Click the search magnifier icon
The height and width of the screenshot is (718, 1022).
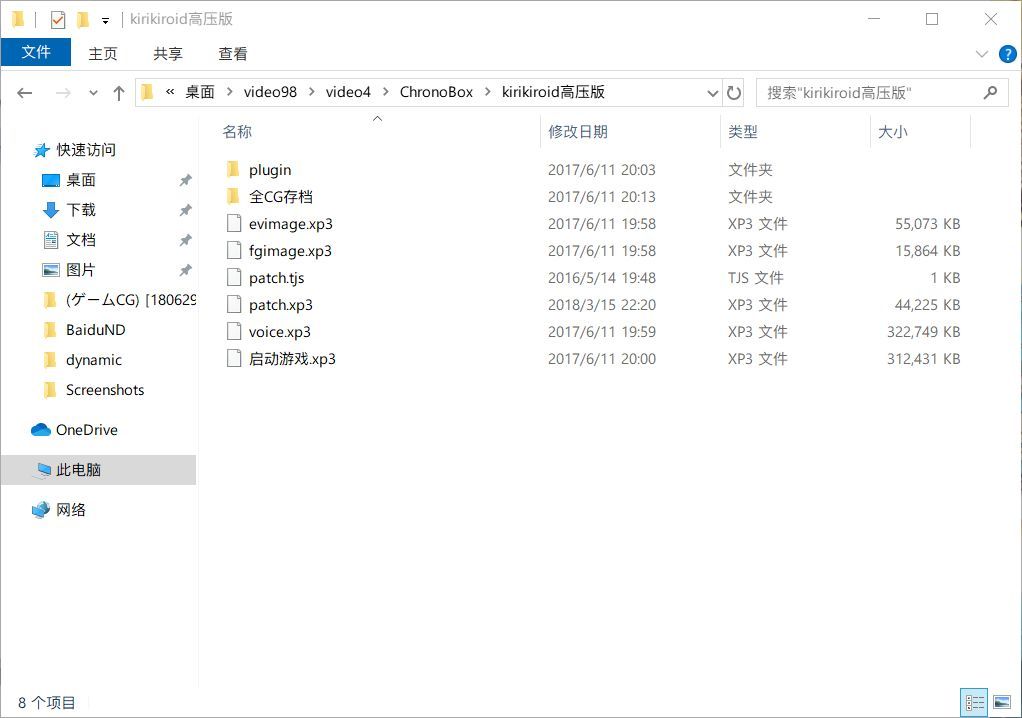pyautogui.click(x=990, y=93)
